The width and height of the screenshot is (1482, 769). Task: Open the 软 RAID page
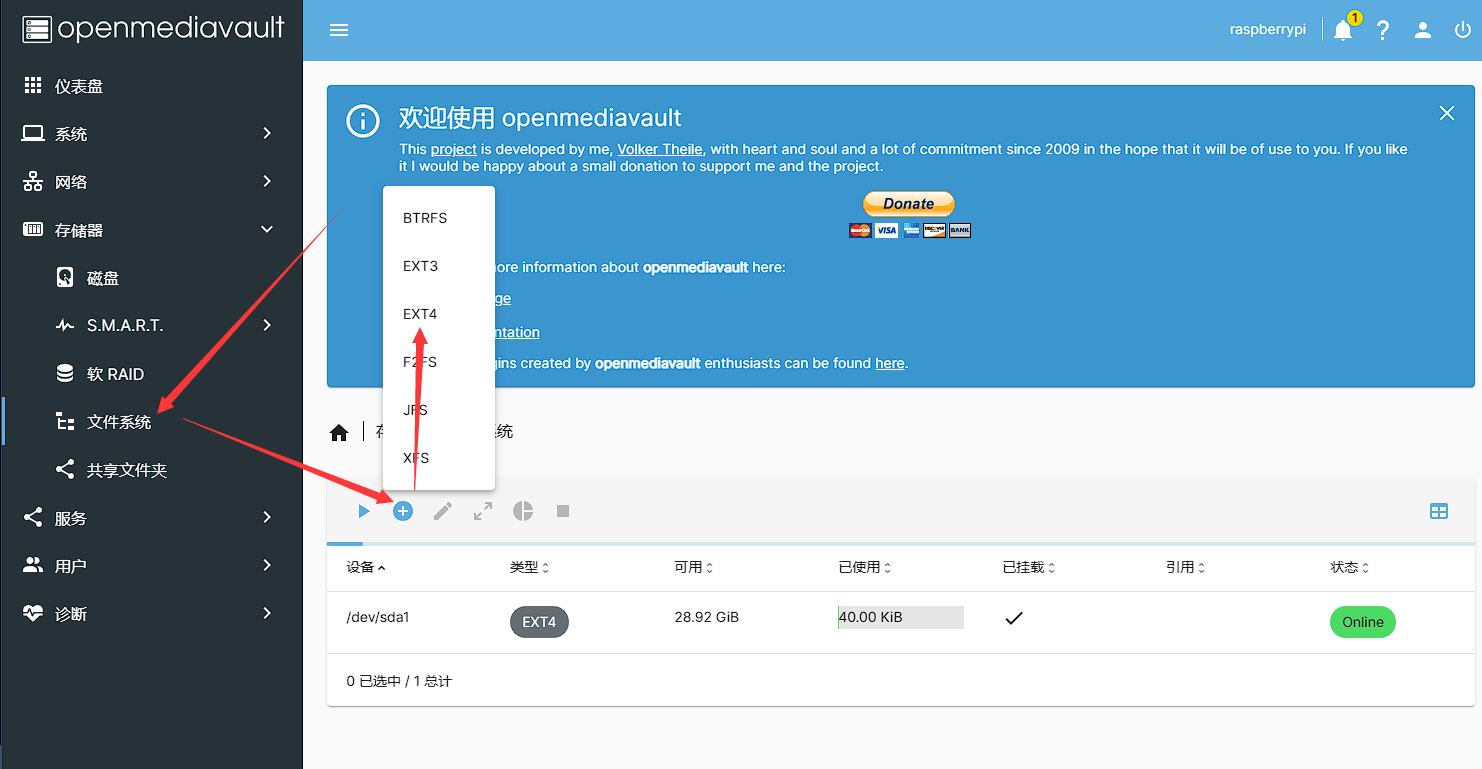151,374
